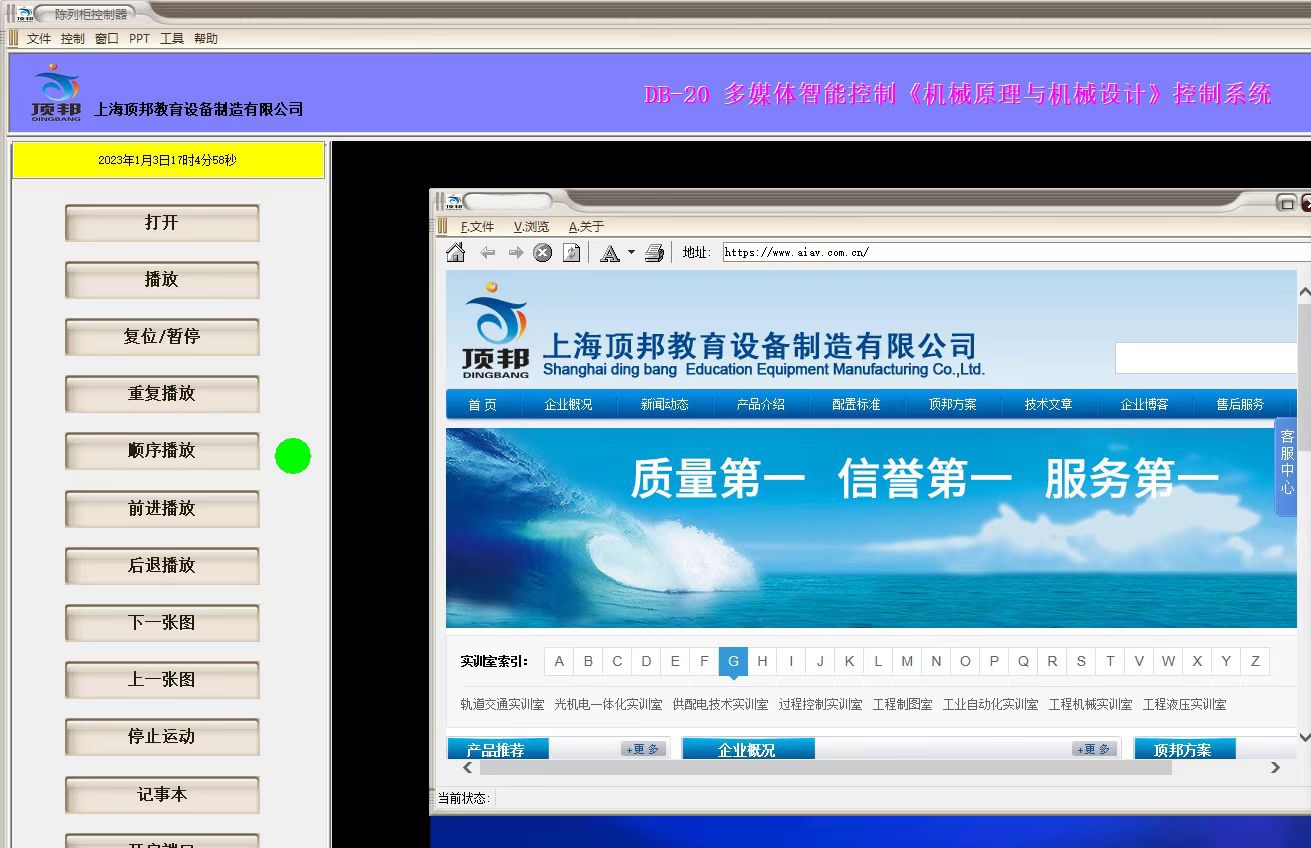Open font settings via the 'A' icon
Image resolution: width=1311 pixels, height=848 pixels.
608,252
